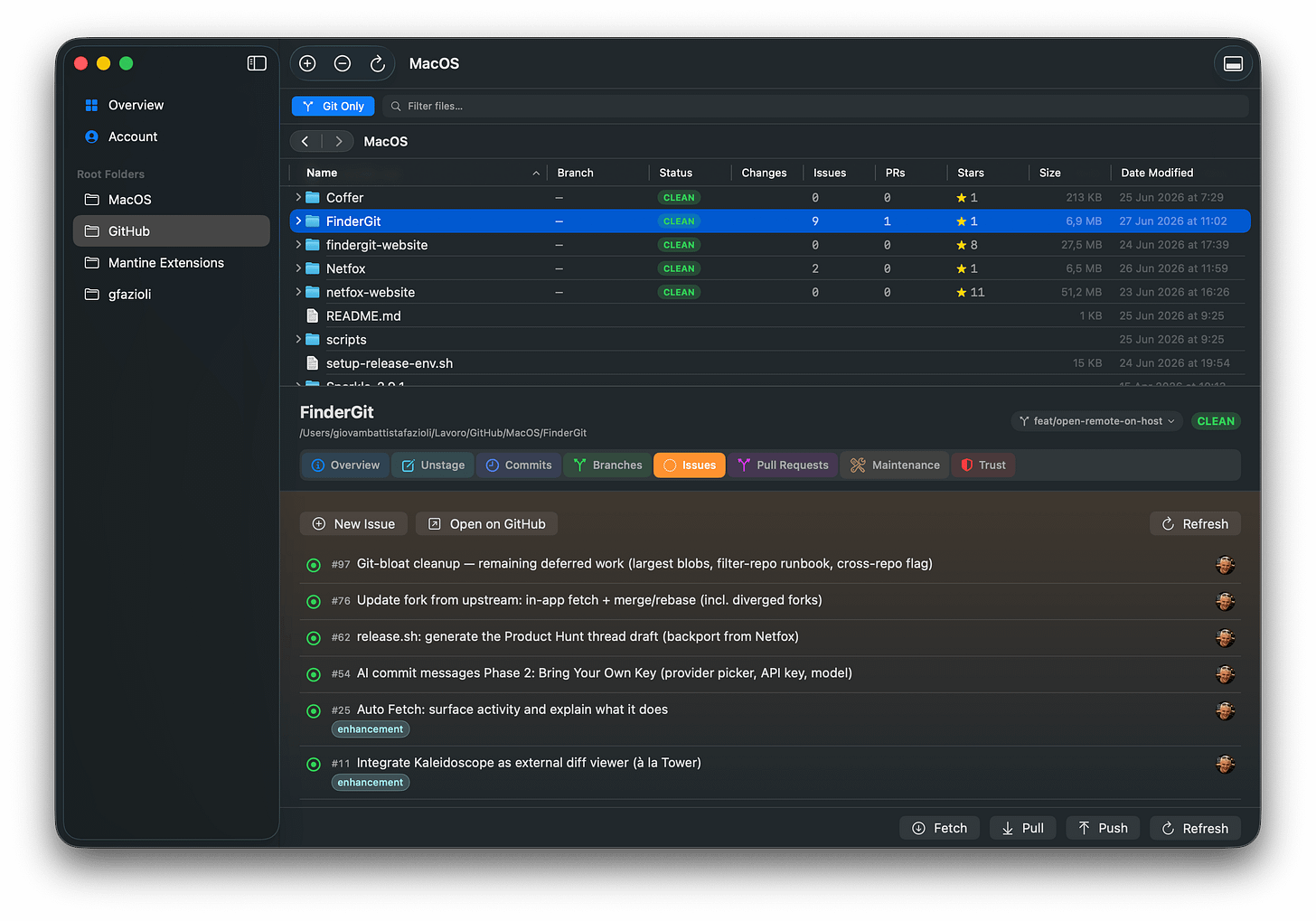Expand the findergit-website folder
The width and height of the screenshot is (1316, 921).
point(298,244)
